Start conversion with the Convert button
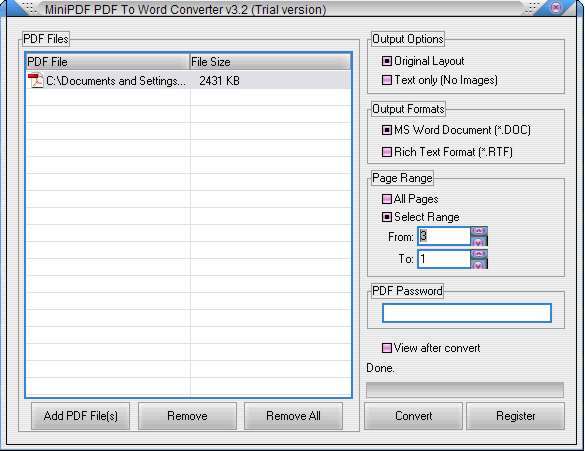The height and width of the screenshot is (451, 585). (x=413, y=416)
